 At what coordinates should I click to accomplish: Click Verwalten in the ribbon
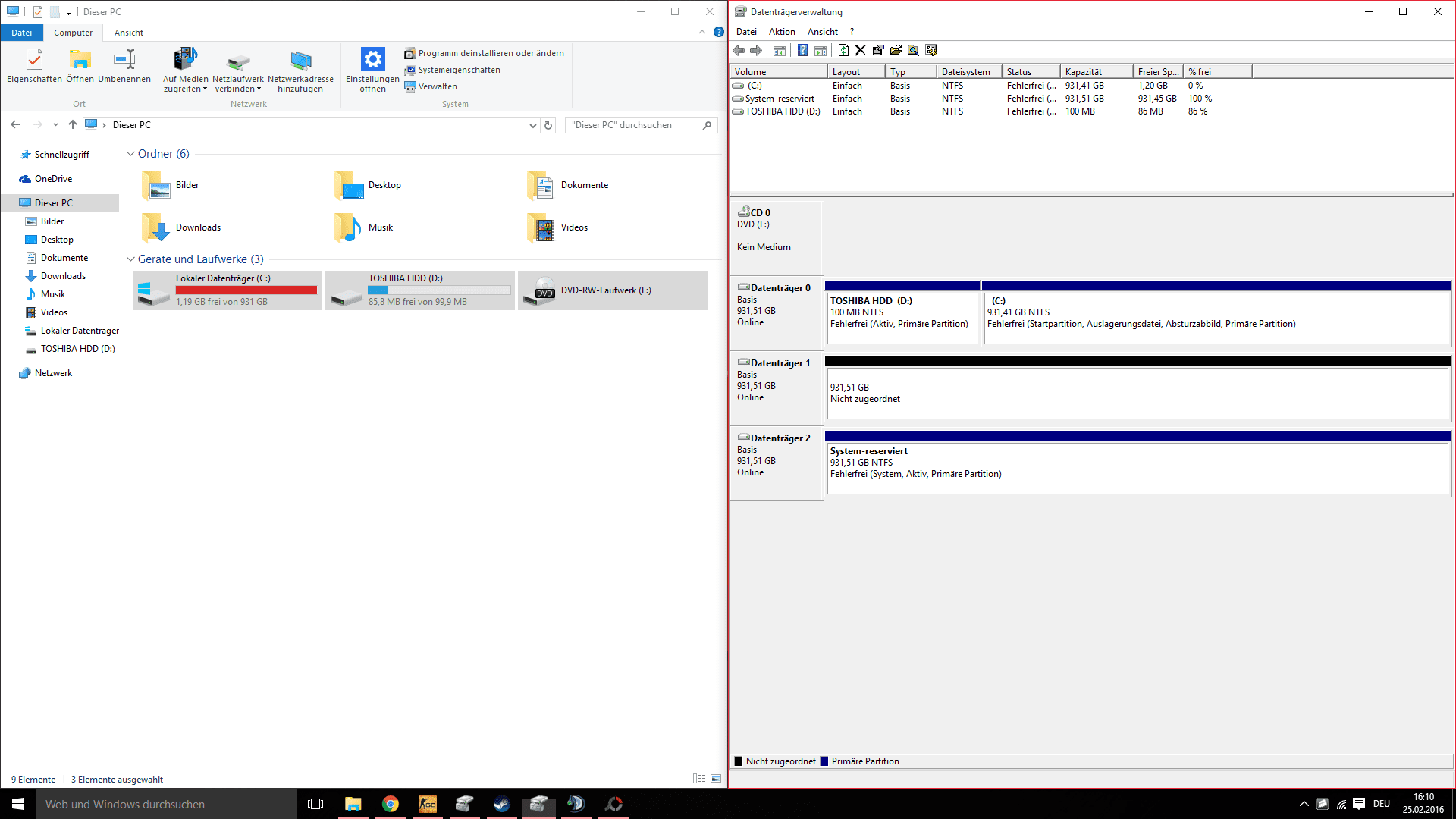431,86
